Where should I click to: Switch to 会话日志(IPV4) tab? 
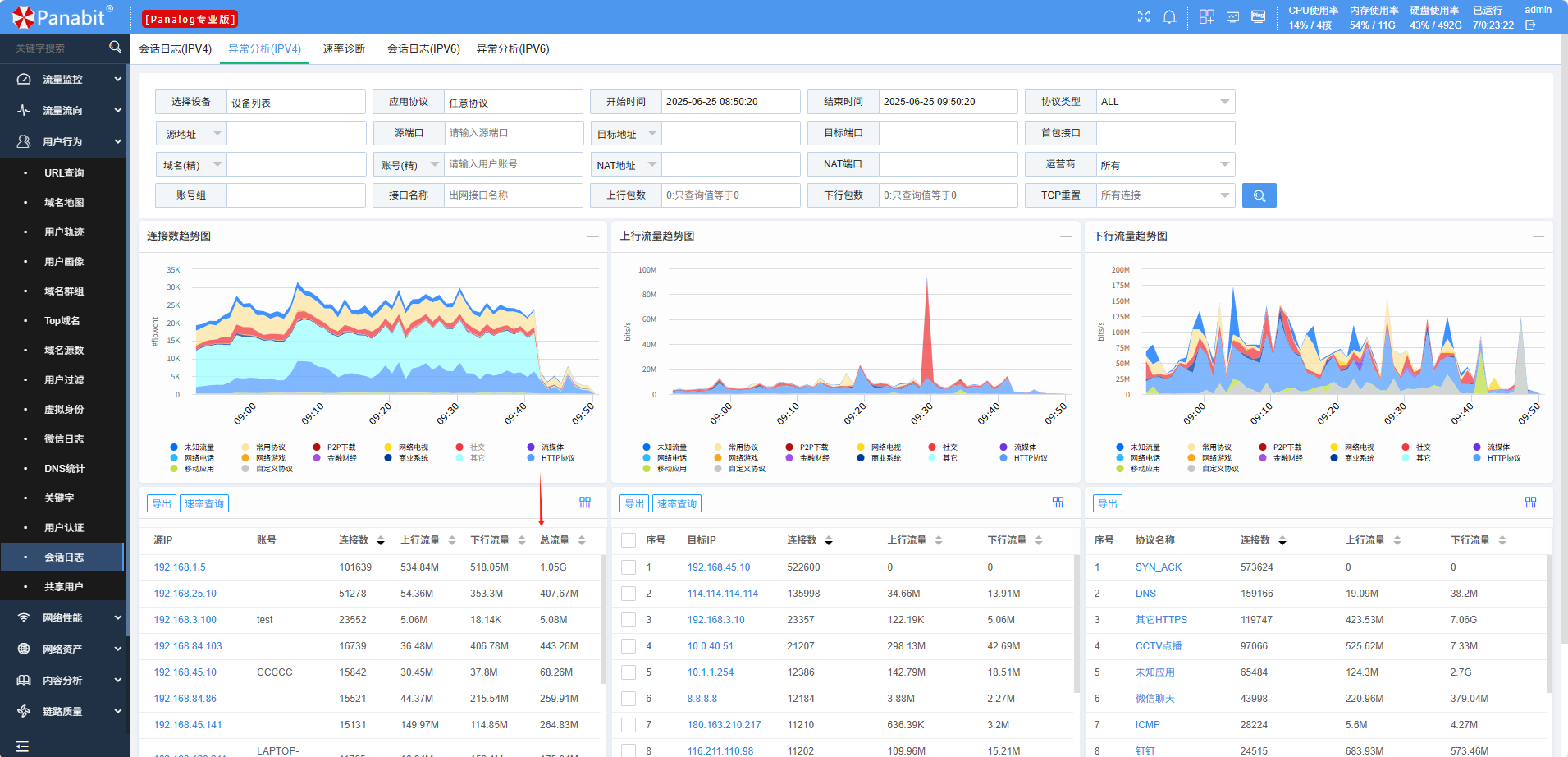[175, 48]
